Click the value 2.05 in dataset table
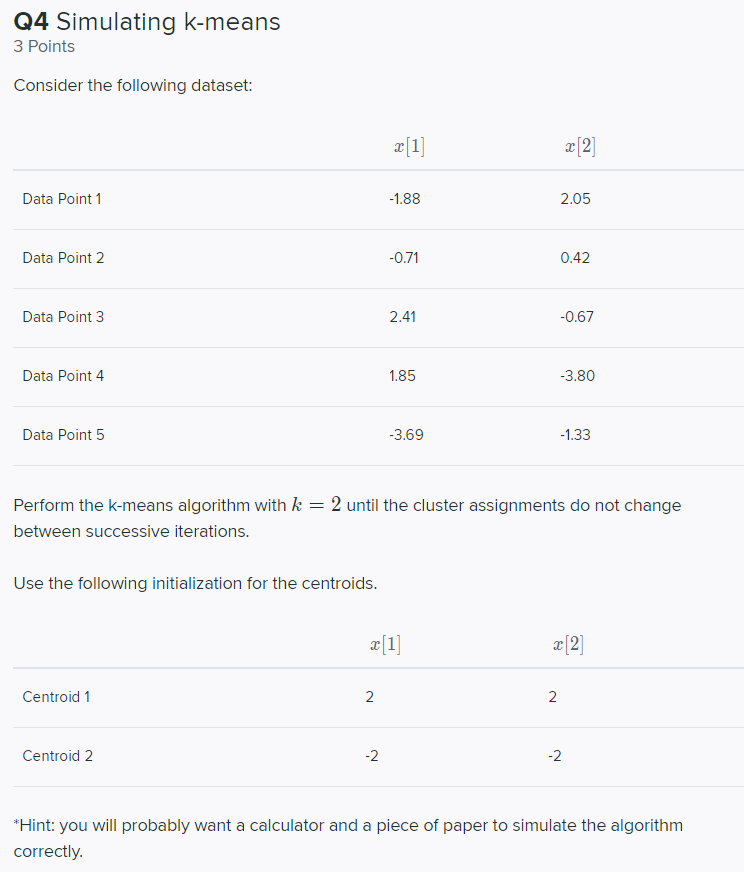 [576, 199]
